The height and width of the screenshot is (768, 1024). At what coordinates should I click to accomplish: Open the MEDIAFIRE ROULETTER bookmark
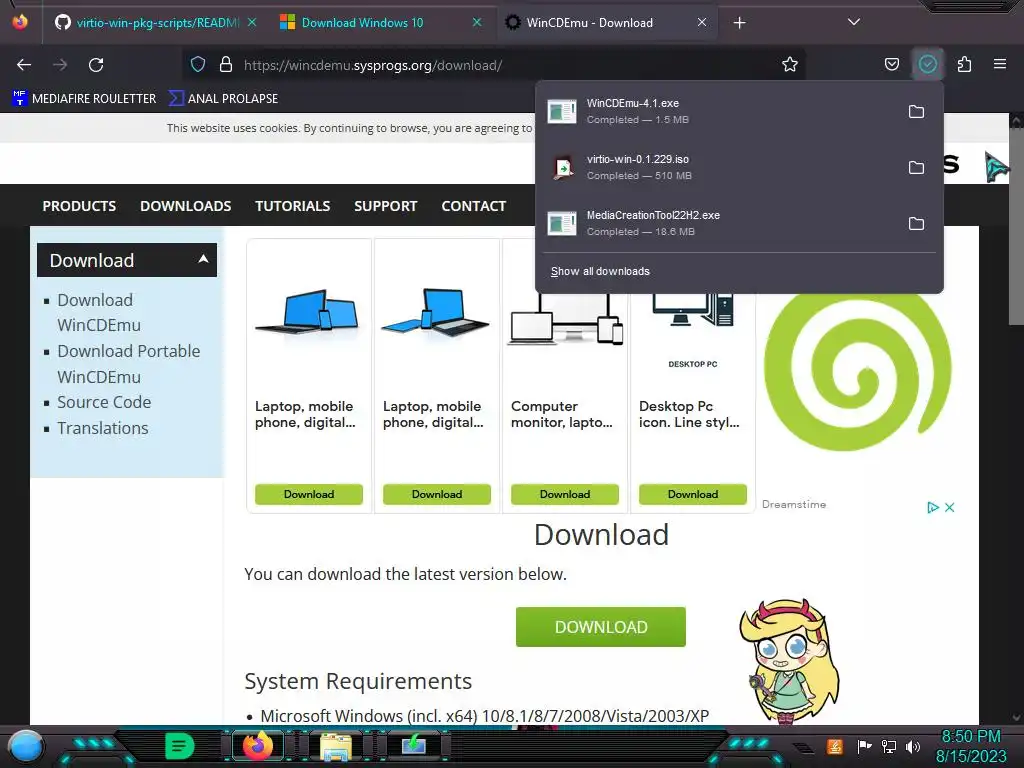(x=84, y=99)
